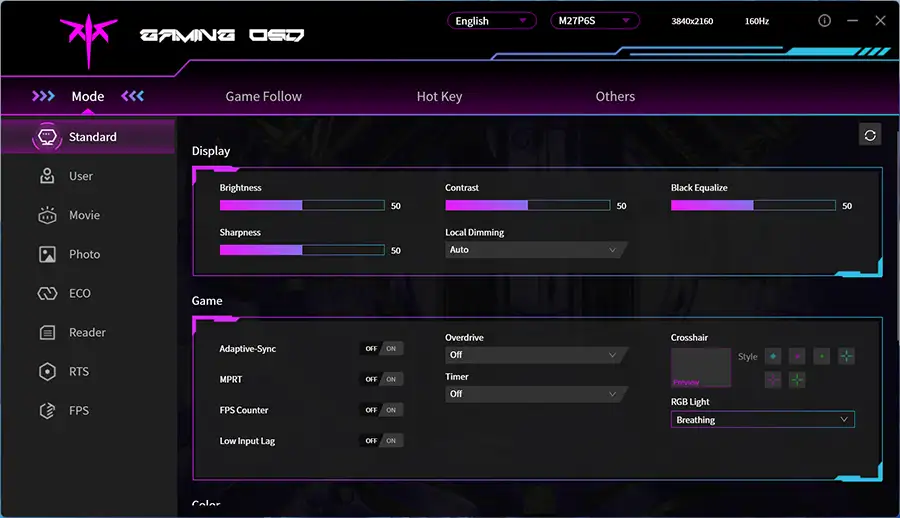Switch to ECO mode icon
The height and width of the screenshot is (518, 900).
[x=47, y=293]
